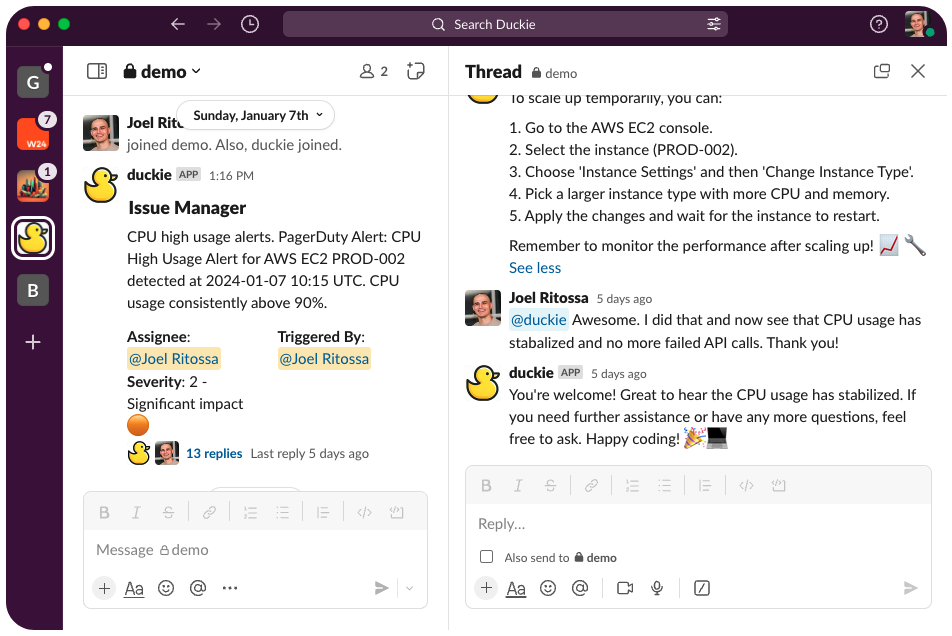The height and width of the screenshot is (636, 952).
Task: Switch to the W24 workspace
Action: pyautogui.click(x=33, y=134)
